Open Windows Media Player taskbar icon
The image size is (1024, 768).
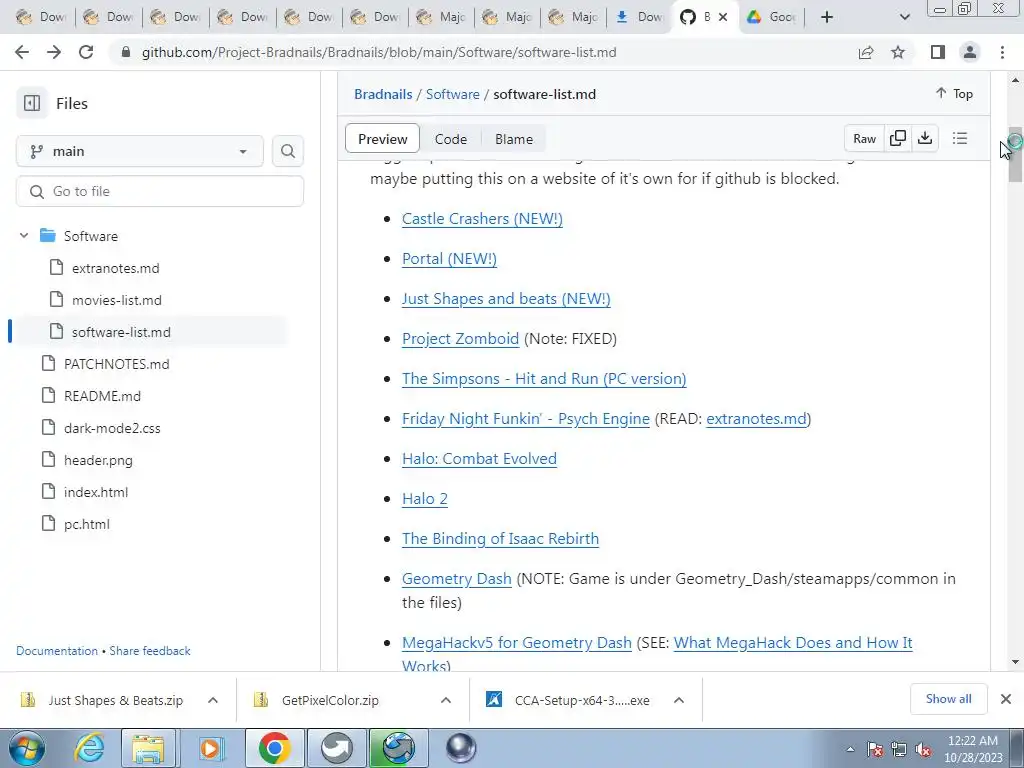(210, 748)
